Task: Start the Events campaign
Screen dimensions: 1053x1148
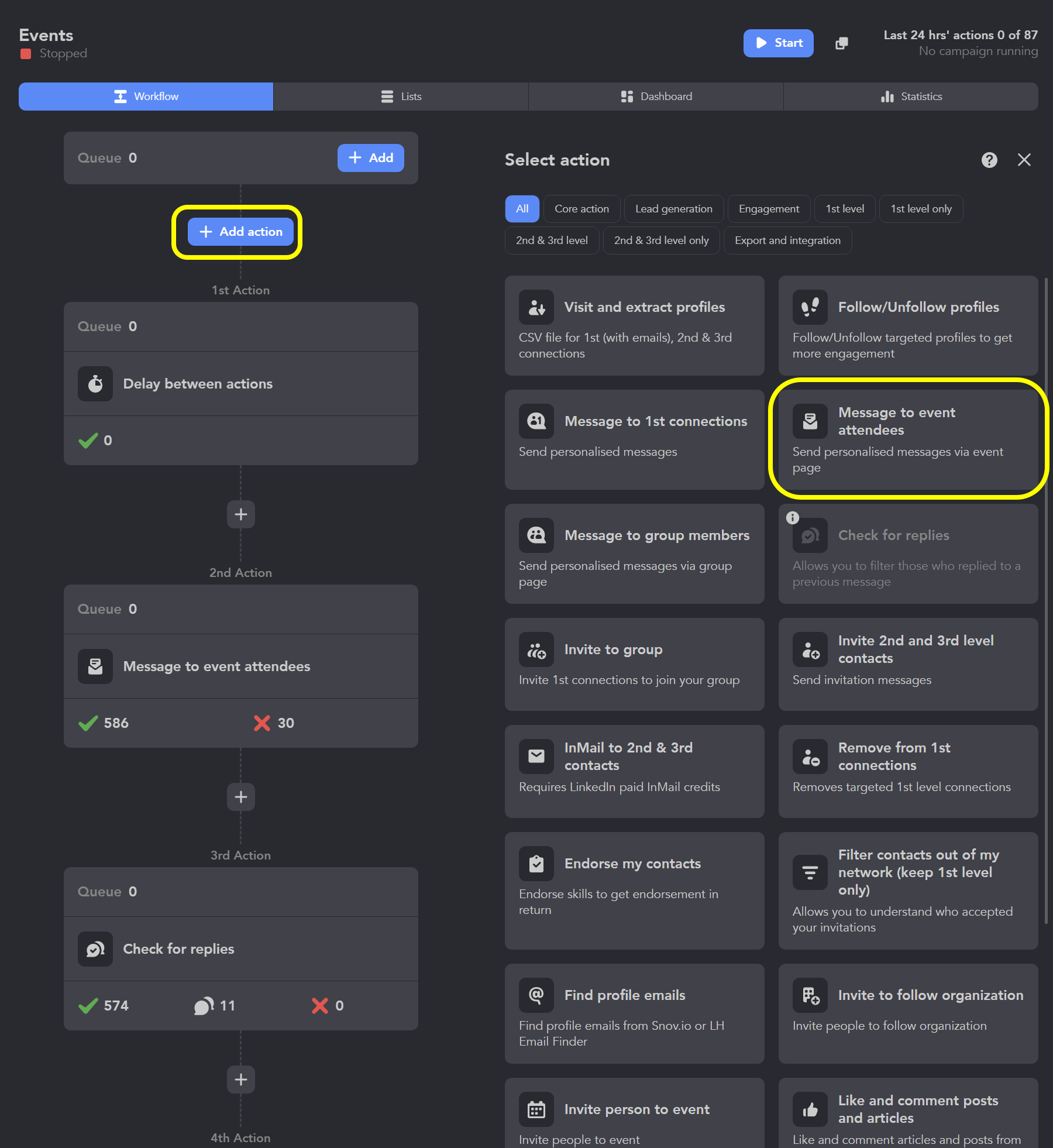Action: (778, 43)
